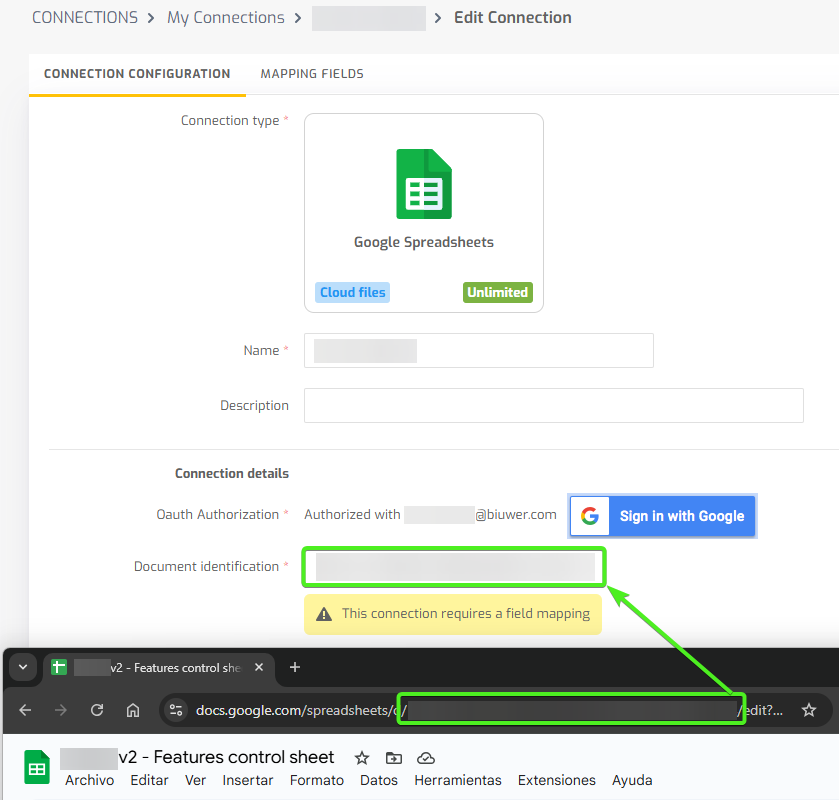Click the Connection details heading
Screen dimensions: 839x800
(232, 474)
